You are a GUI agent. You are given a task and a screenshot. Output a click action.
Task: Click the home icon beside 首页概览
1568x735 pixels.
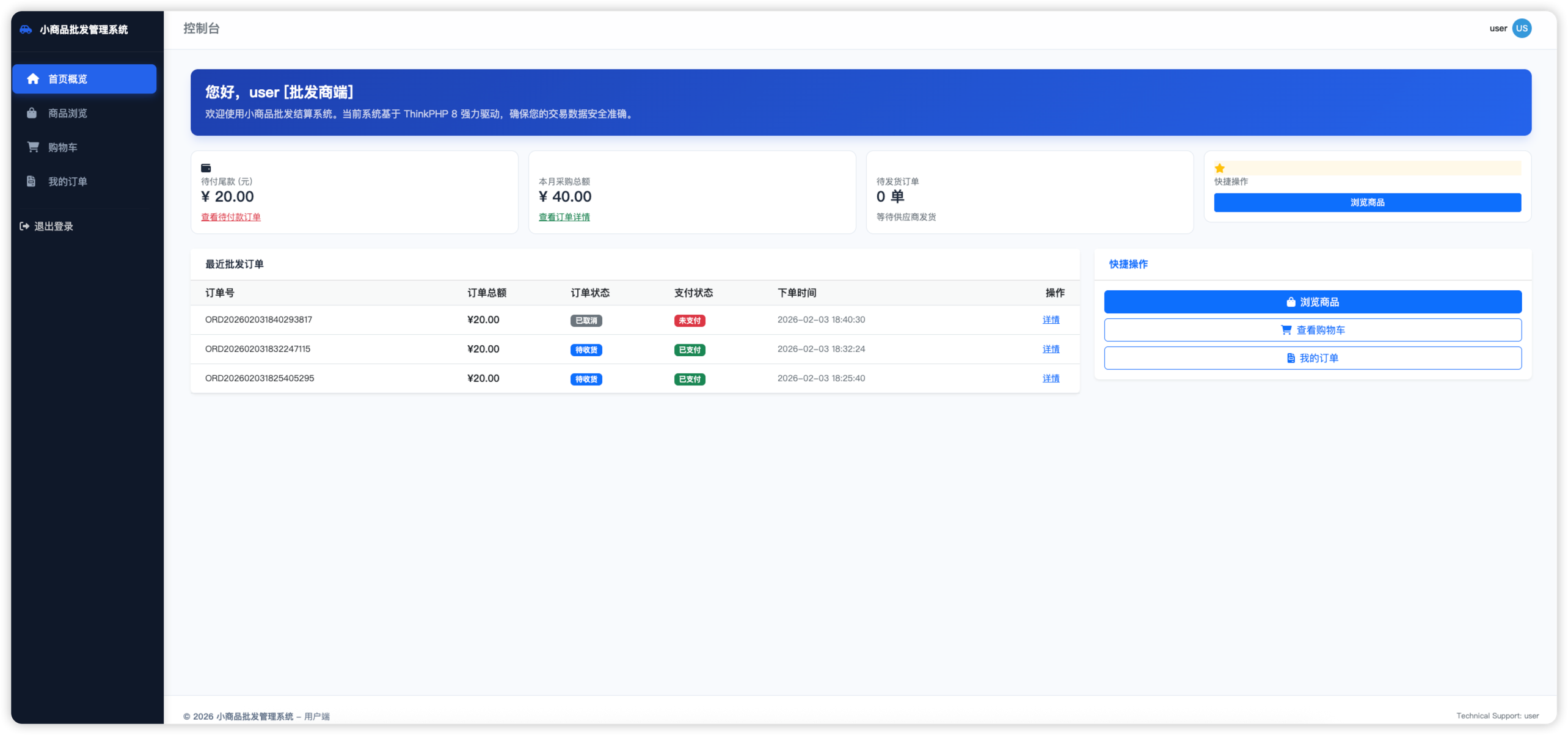33,79
